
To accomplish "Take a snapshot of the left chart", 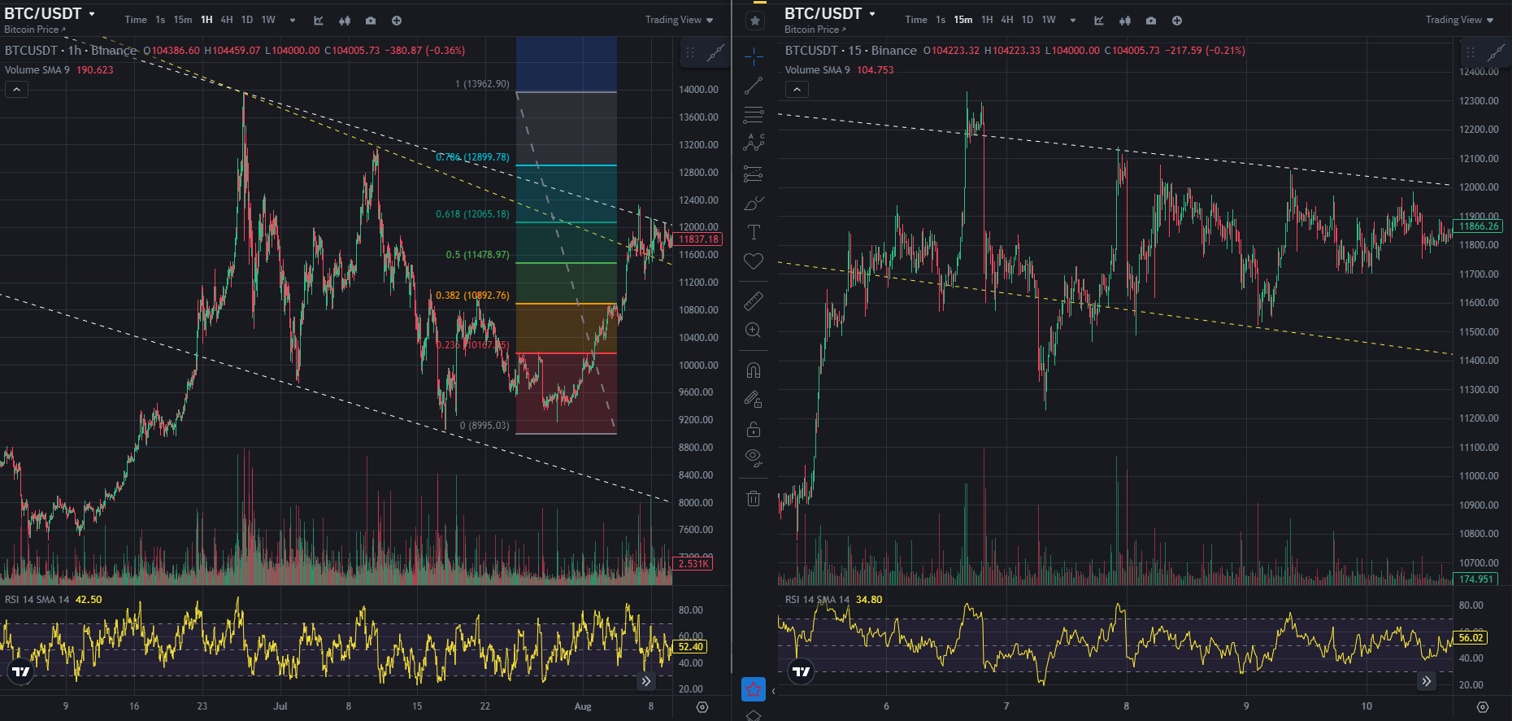I will click(371, 20).
